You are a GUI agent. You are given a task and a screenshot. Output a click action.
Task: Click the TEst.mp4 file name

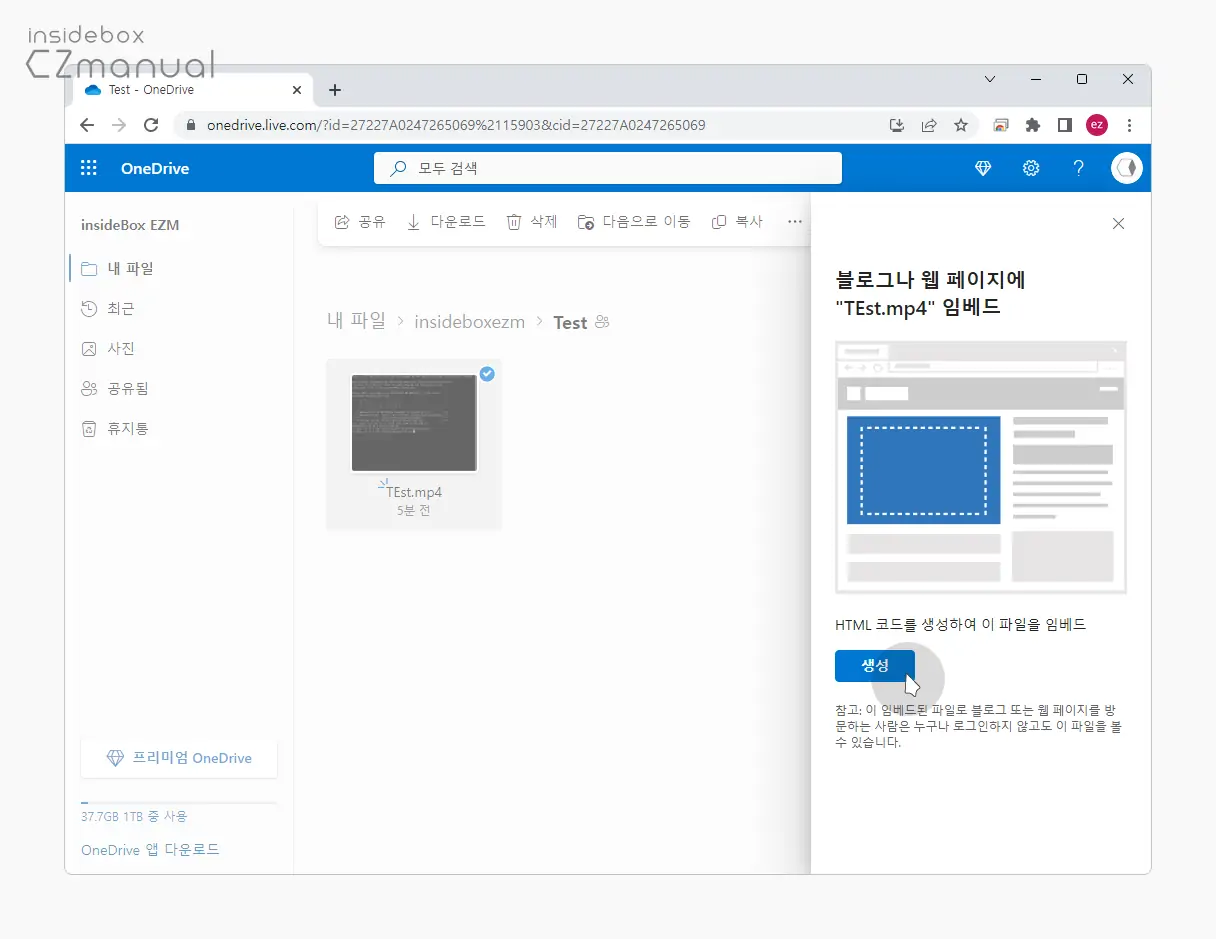(414, 492)
